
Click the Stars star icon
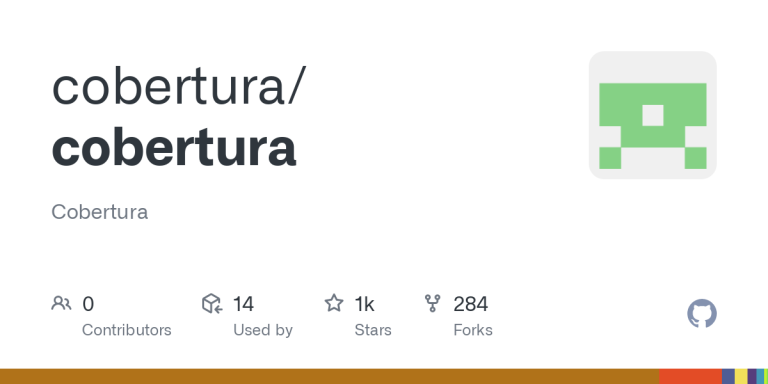[334, 303]
